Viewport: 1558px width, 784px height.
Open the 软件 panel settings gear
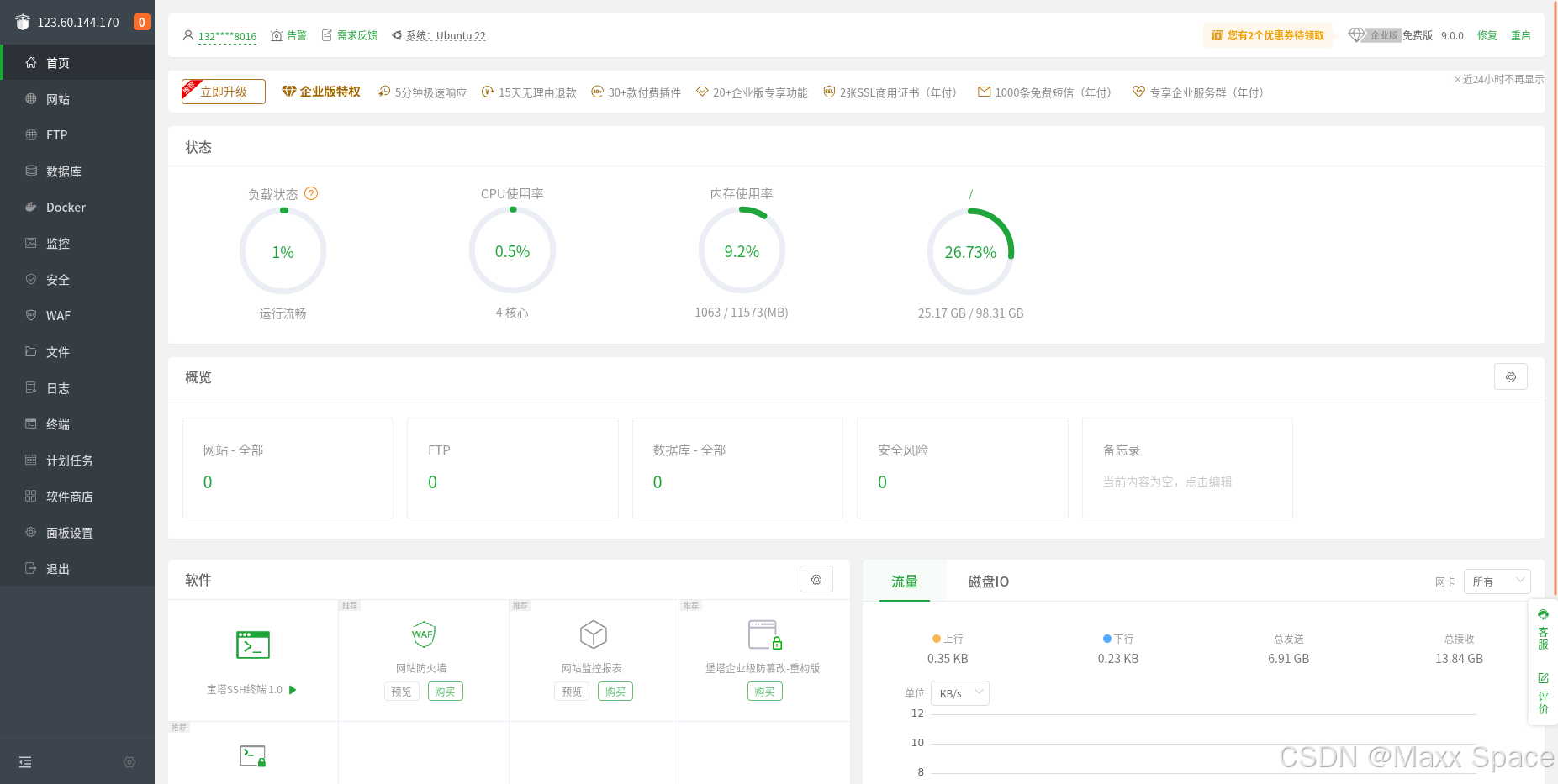pos(816,579)
